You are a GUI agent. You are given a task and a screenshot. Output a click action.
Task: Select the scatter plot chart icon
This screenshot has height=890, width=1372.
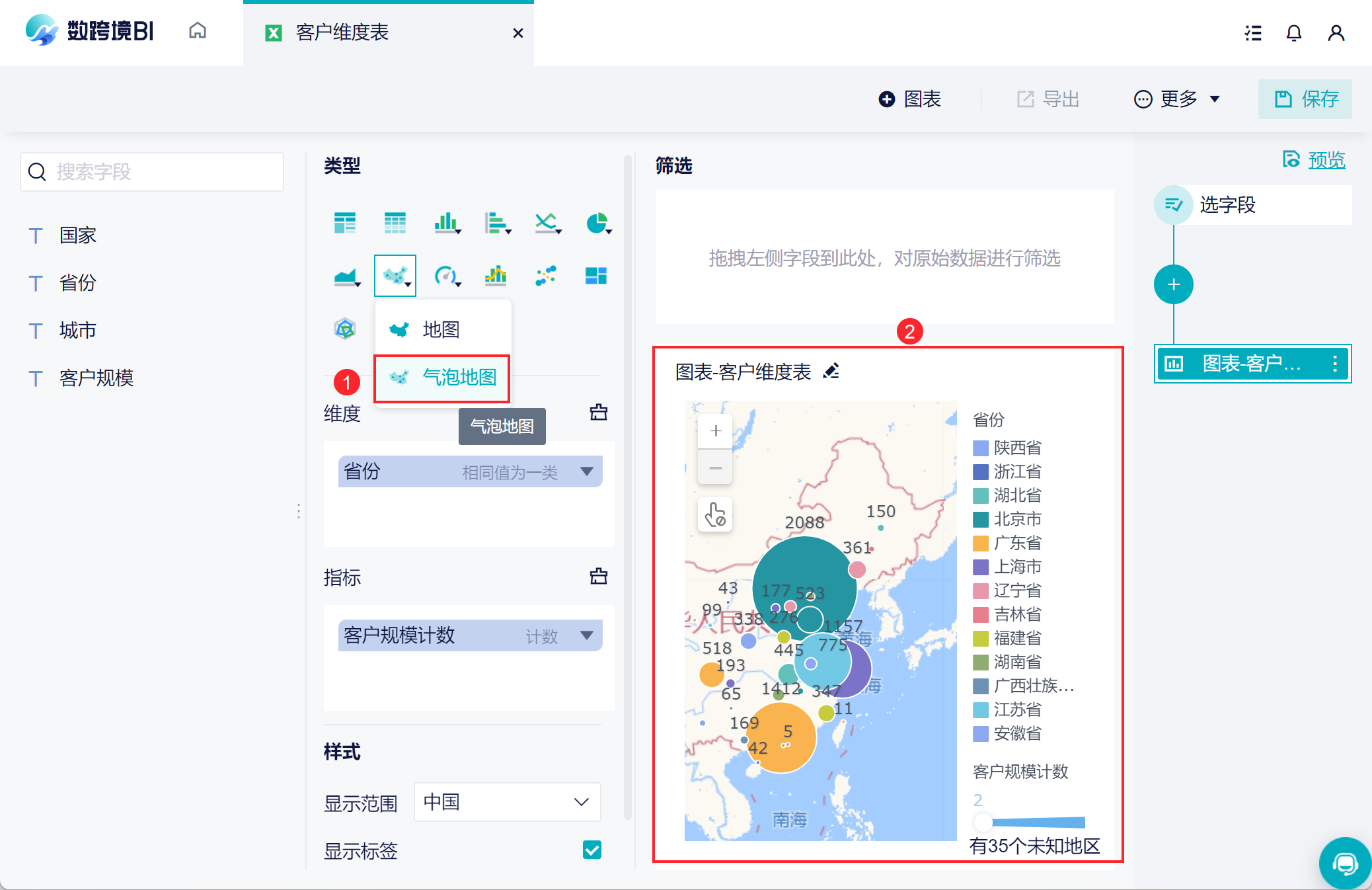click(x=546, y=275)
